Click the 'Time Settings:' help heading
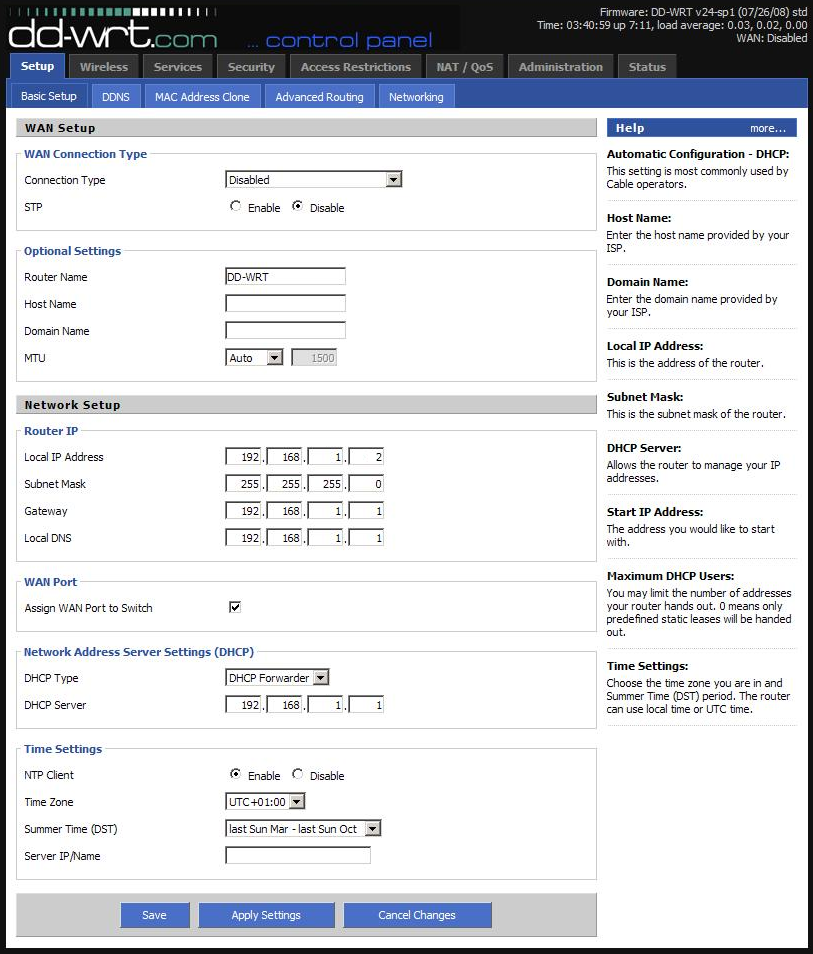Viewport: 813px width, 954px height. click(647, 666)
